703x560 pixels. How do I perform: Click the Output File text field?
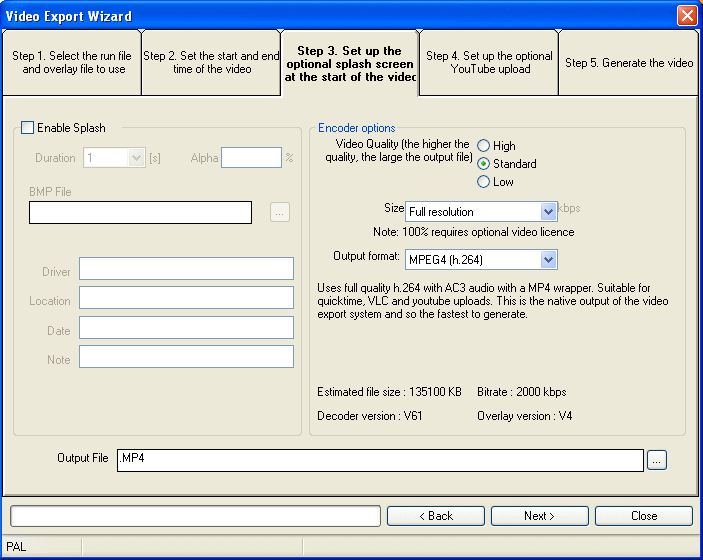[x=380, y=460]
